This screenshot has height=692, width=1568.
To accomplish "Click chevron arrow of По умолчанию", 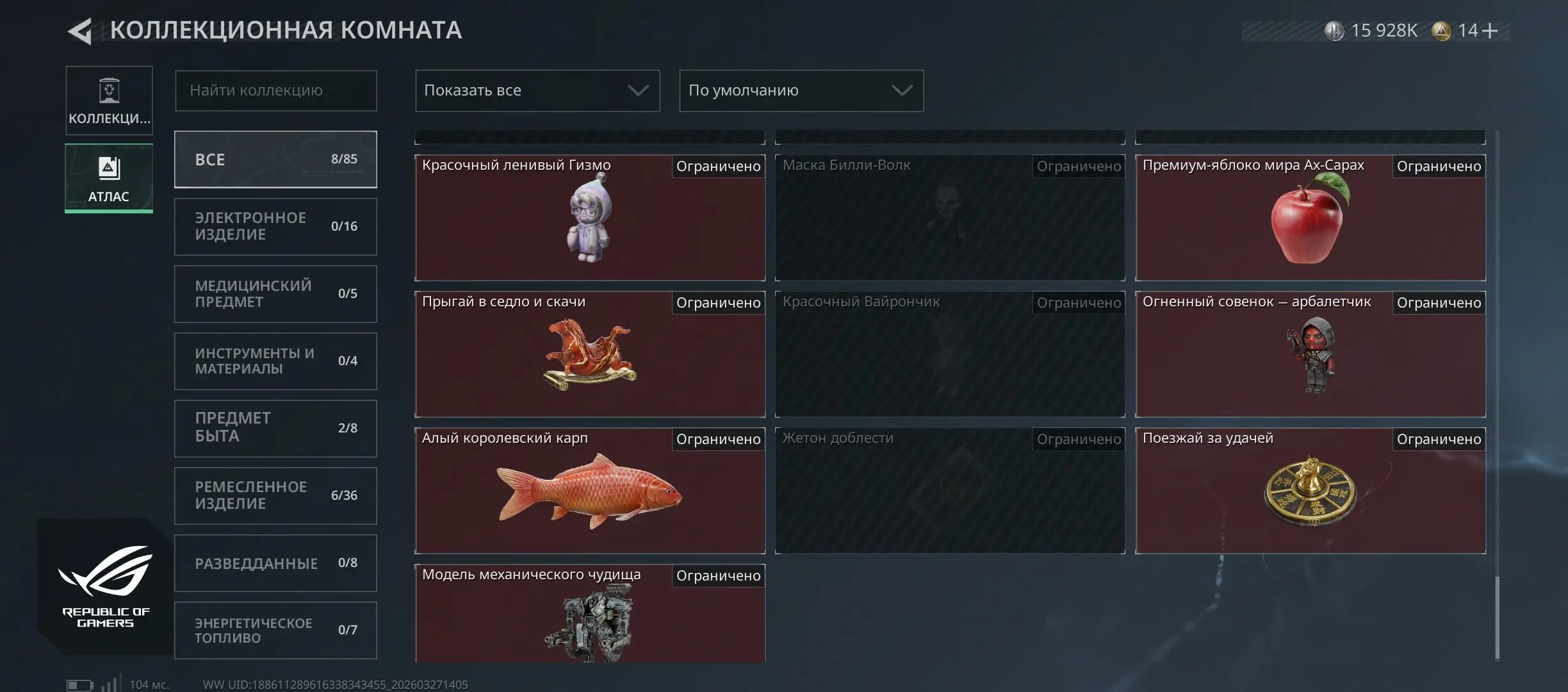I will (x=902, y=90).
